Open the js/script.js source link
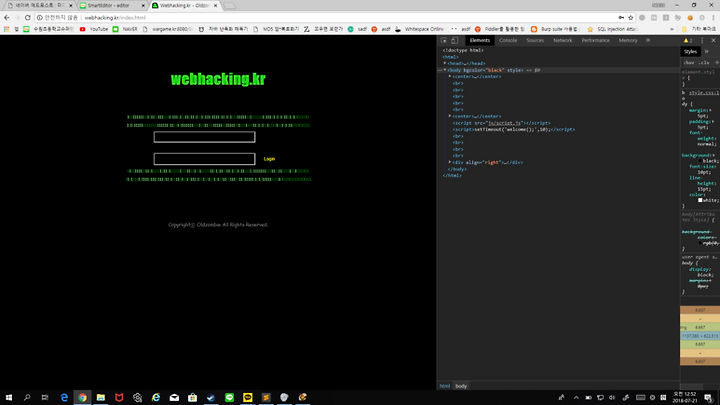 [x=505, y=123]
